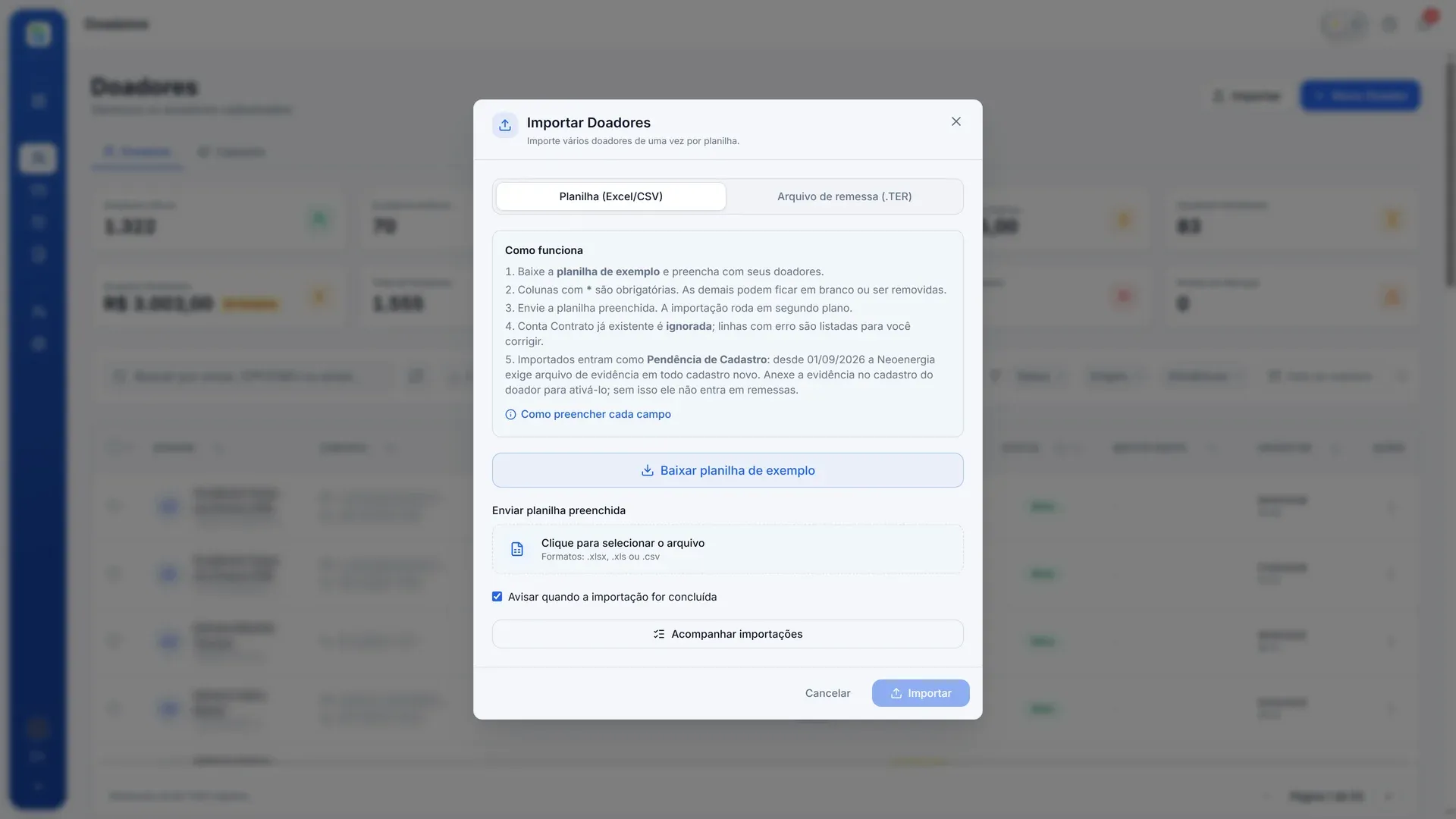
Task: Click the document icon in the file selector
Action: click(517, 549)
